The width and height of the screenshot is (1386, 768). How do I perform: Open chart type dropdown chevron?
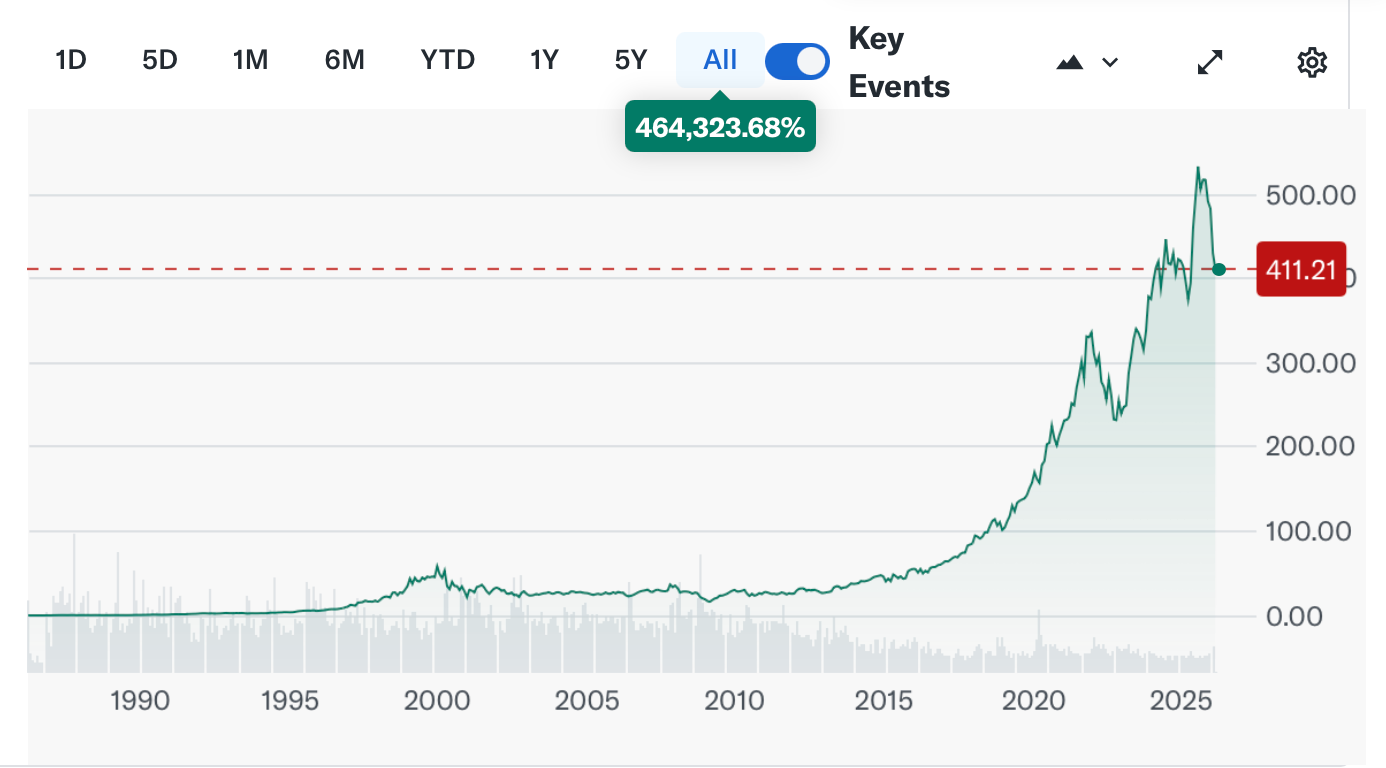pos(1109,62)
